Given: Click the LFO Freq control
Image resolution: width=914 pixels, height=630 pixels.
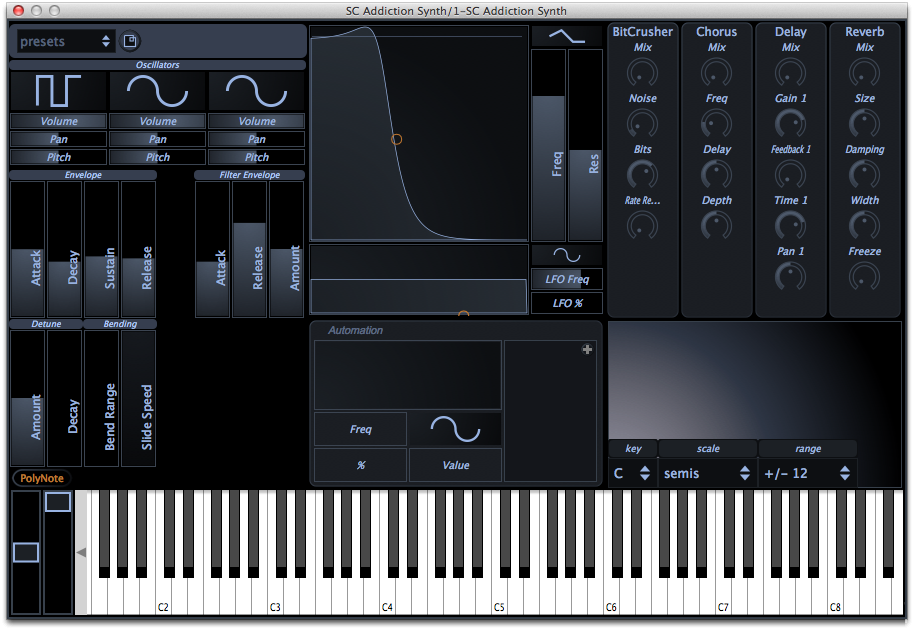Looking at the screenshot, I should (567, 279).
